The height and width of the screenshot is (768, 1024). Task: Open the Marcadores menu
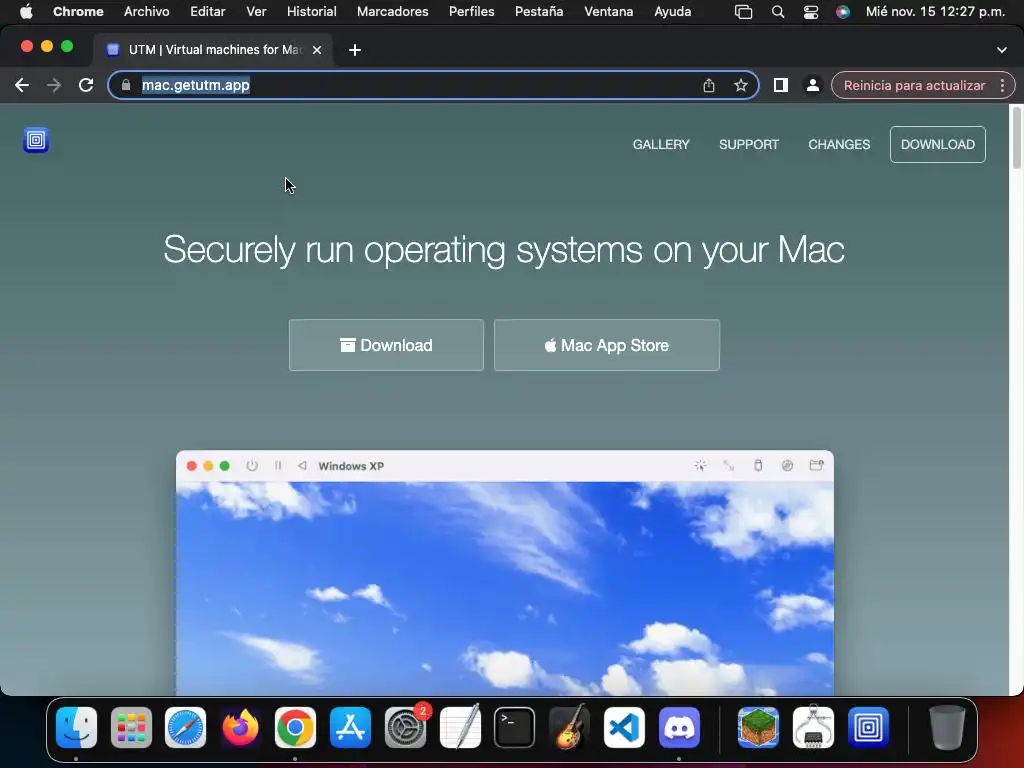(x=392, y=11)
